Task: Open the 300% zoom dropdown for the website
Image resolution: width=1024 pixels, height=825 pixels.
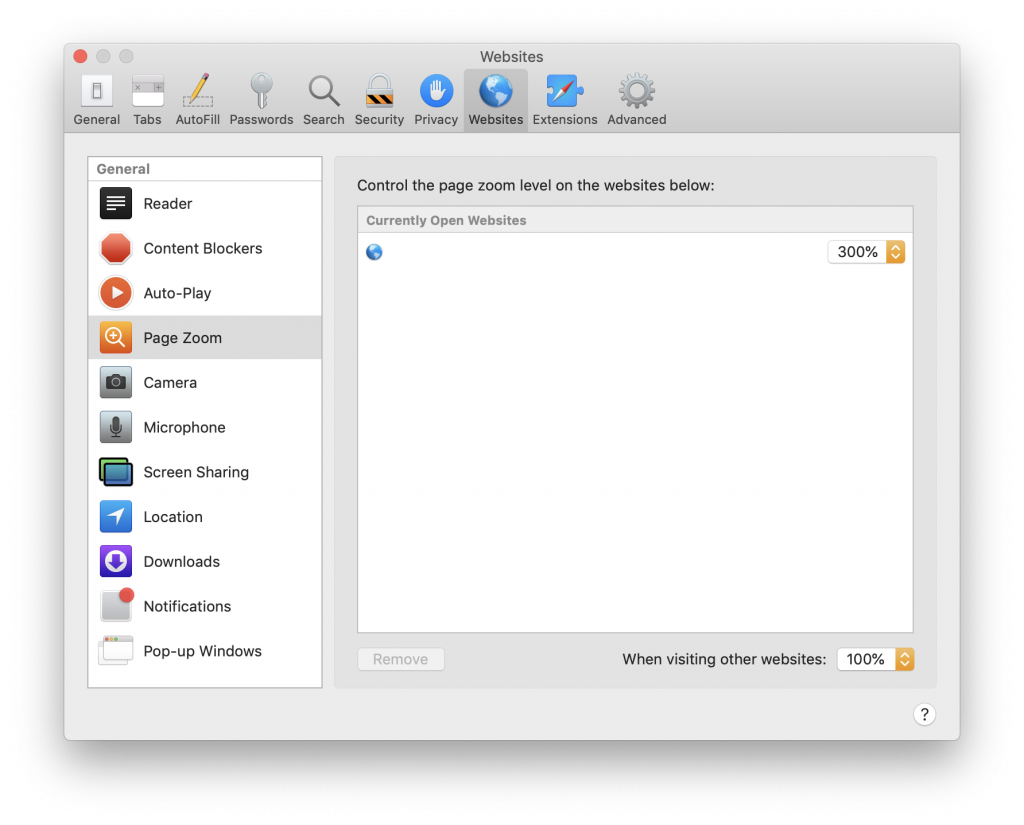Action: tap(866, 252)
